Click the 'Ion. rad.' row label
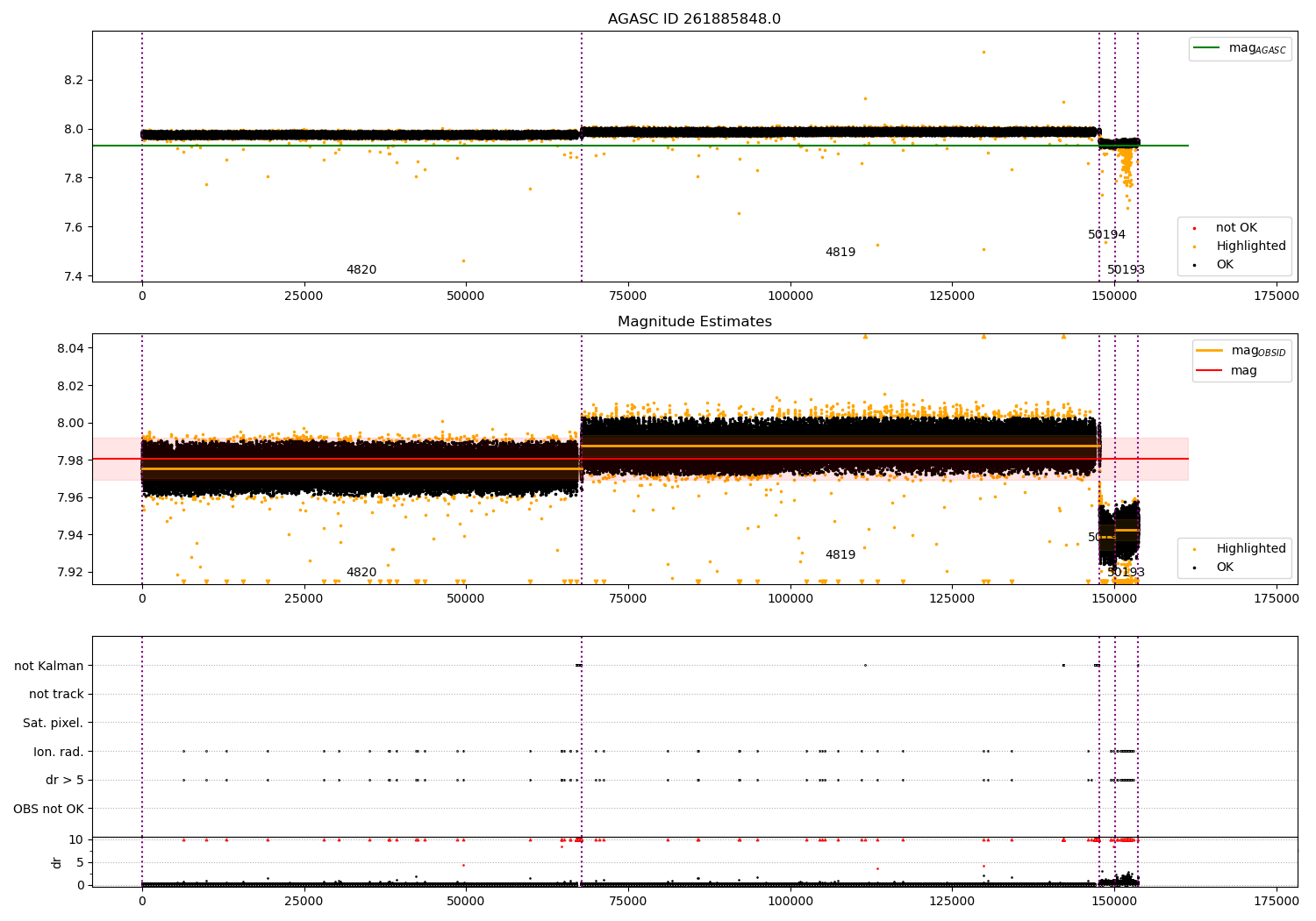 [59, 752]
